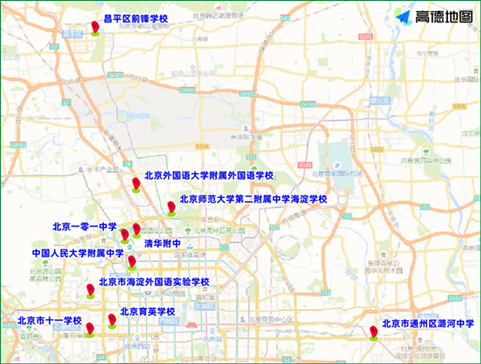Select the marker for 北京外国语大学附属外国语学校
481x364 pixels.
coord(136,185)
